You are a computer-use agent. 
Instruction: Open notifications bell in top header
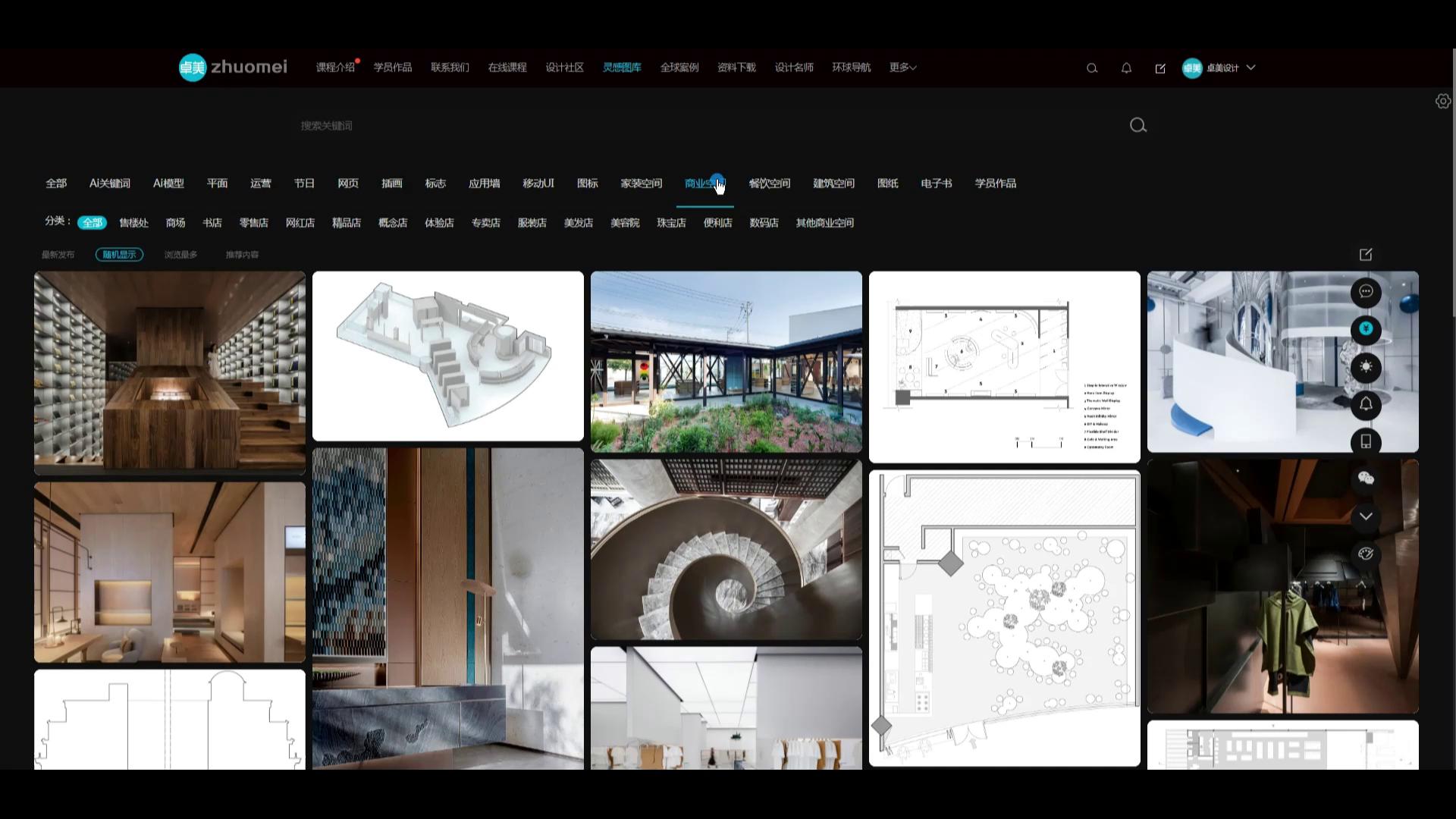coord(1126,68)
